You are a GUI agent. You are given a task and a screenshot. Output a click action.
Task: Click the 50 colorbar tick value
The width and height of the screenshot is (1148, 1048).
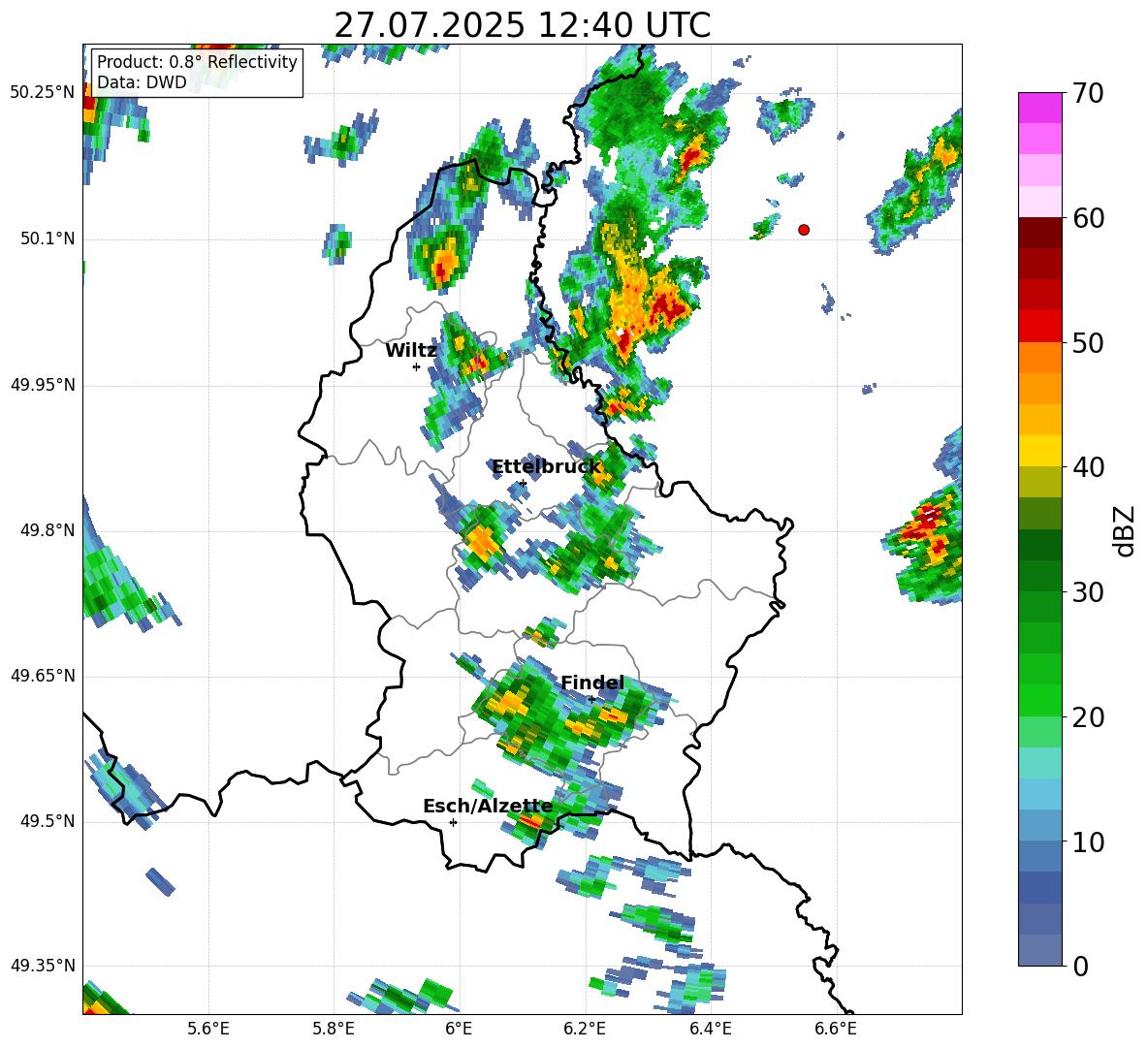[x=1089, y=343]
